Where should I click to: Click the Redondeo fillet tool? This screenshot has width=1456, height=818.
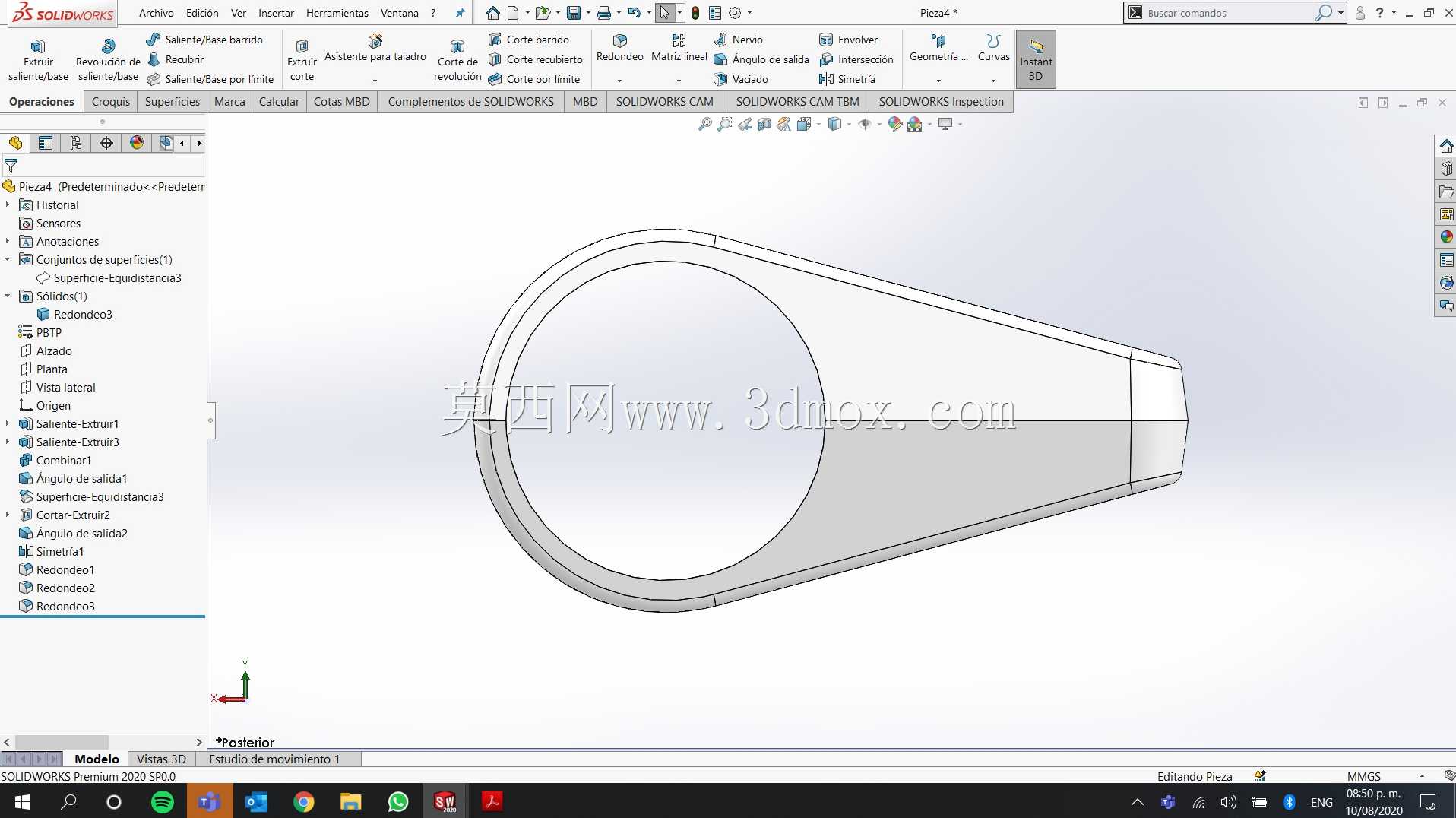[x=619, y=48]
